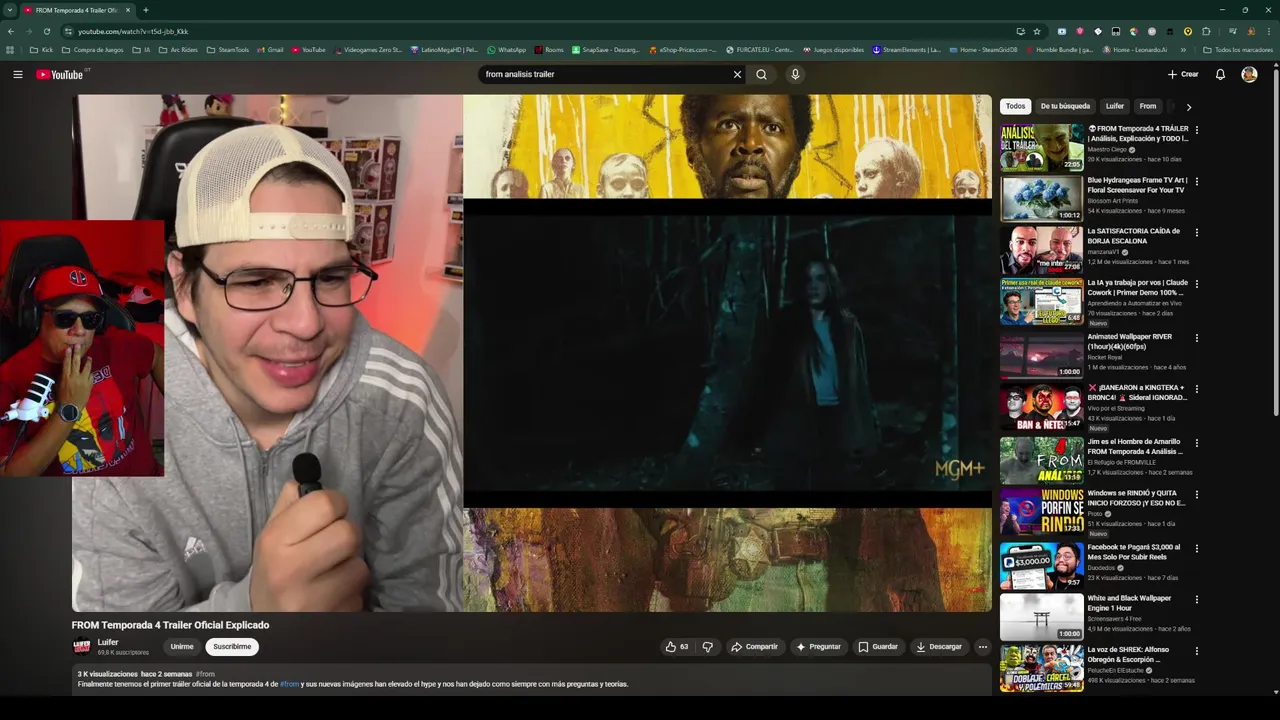
Task: Open the Luifer channel avatar
Action: tap(82, 646)
